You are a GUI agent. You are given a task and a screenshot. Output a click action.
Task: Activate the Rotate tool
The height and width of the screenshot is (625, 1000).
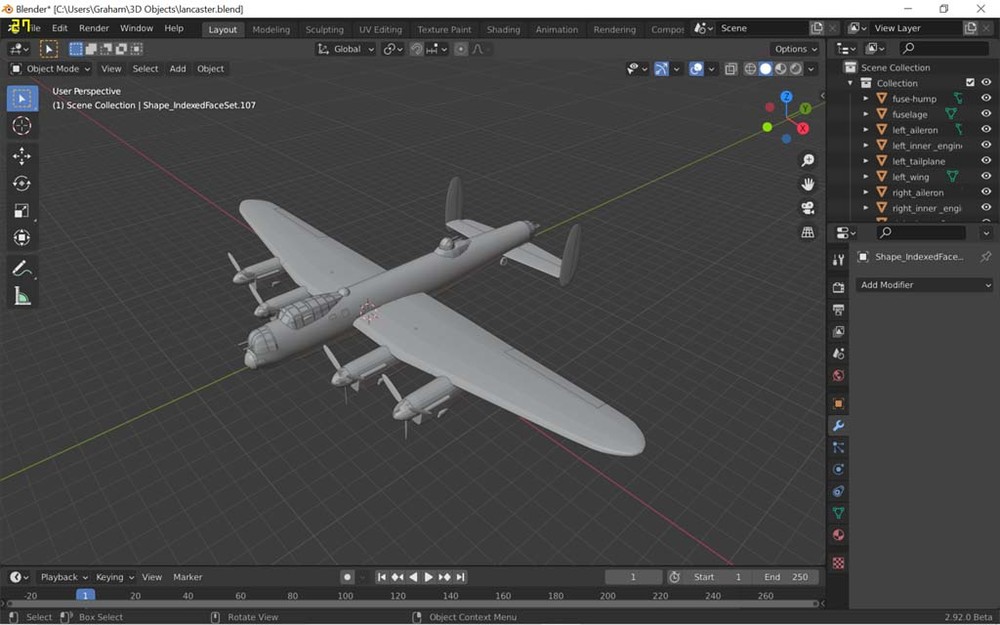(x=22, y=183)
